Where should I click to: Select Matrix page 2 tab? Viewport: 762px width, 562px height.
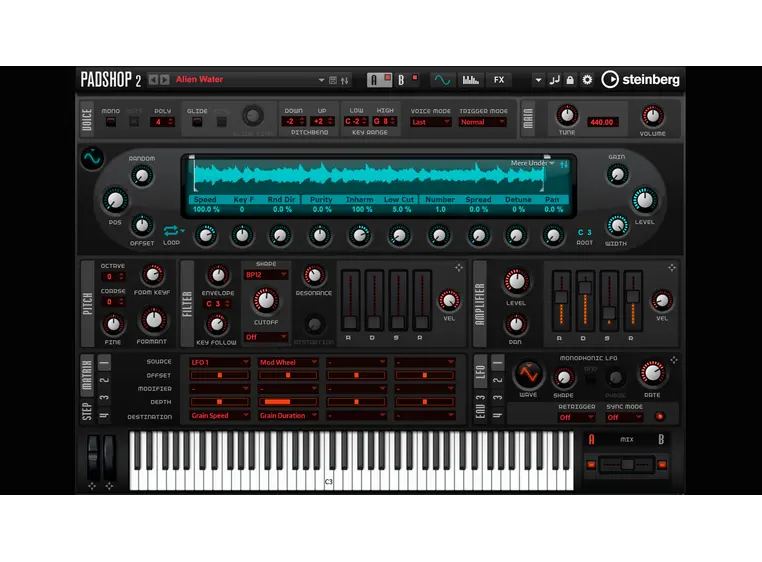click(104, 380)
